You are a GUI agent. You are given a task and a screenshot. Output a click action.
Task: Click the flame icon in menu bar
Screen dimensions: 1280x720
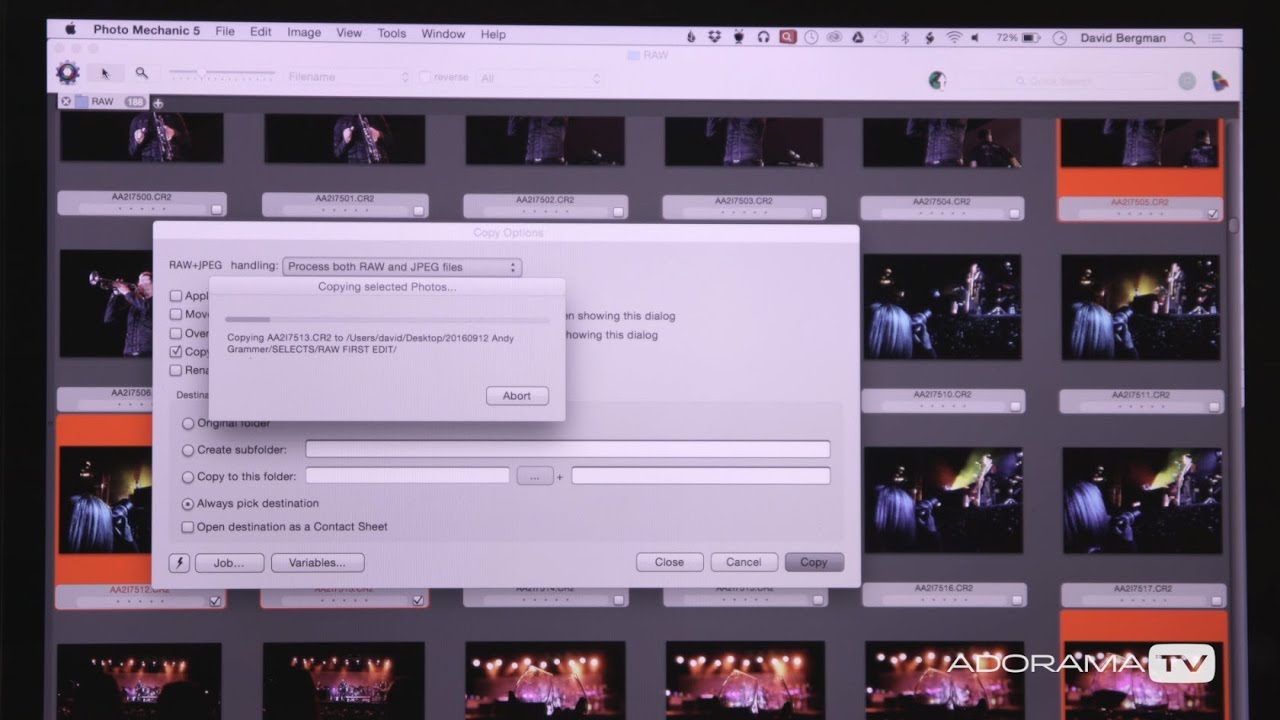[690, 37]
